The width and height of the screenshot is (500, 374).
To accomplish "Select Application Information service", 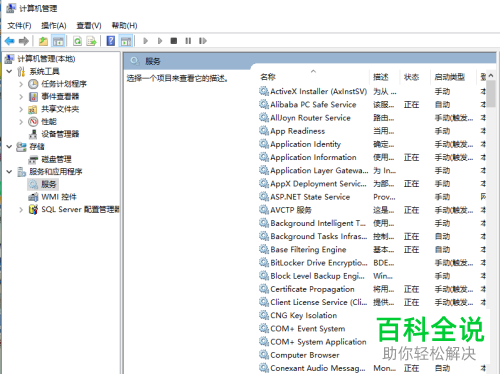I will tap(372, 157).
